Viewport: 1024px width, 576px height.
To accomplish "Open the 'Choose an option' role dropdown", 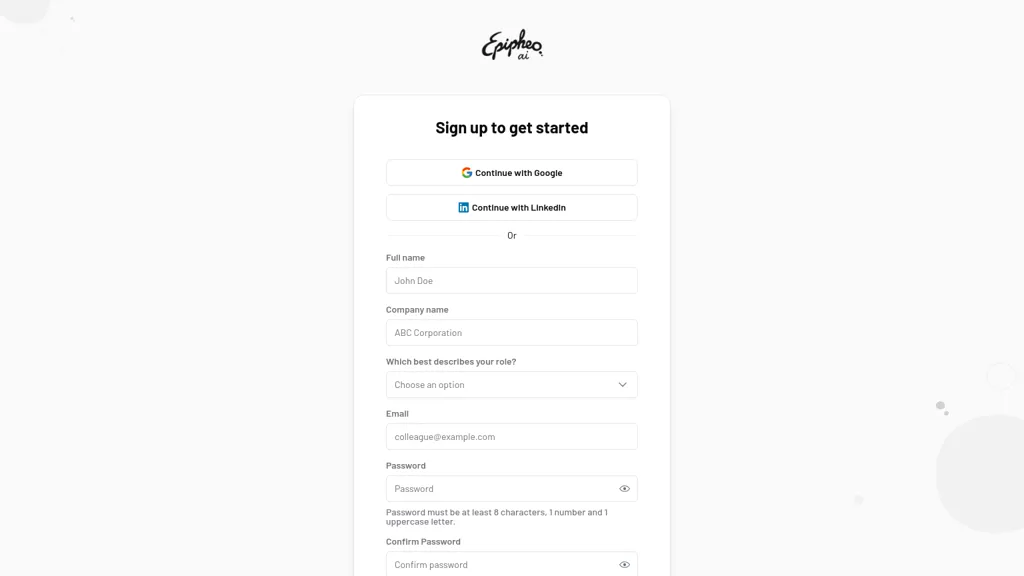I will tap(500, 385).
